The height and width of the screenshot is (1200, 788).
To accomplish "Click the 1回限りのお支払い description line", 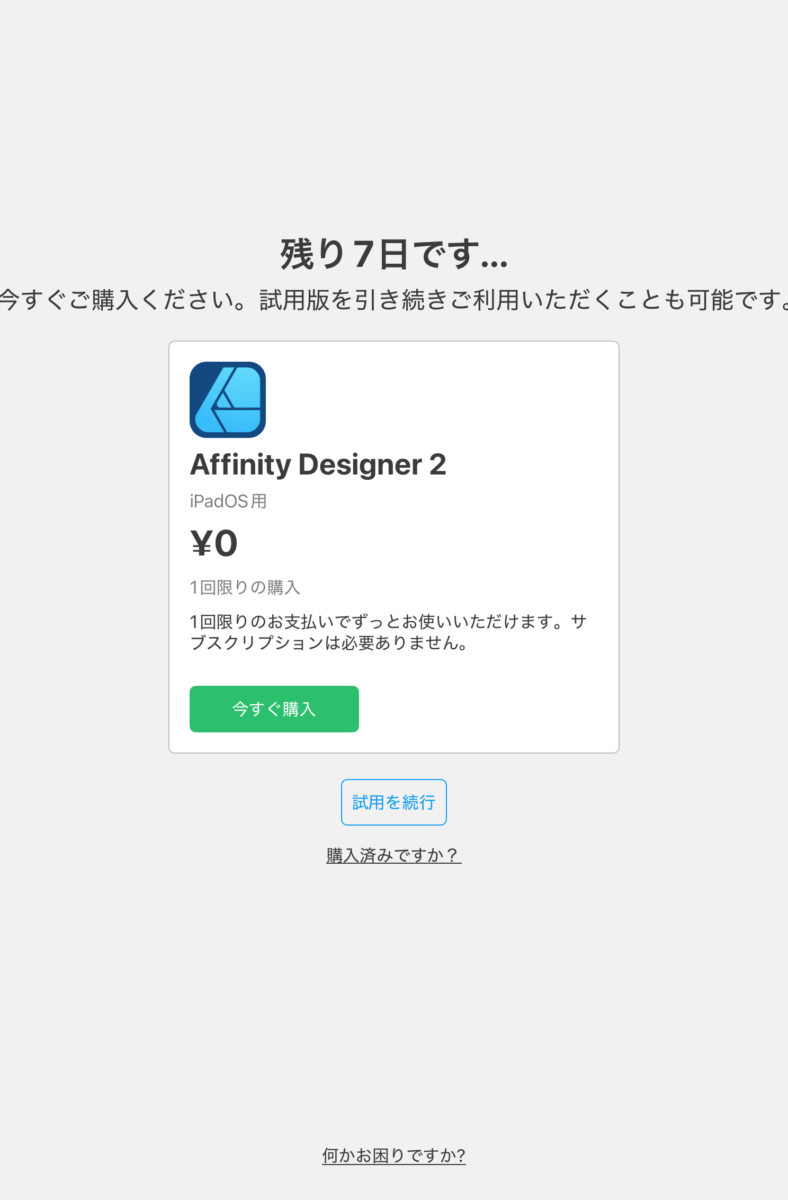I will pyautogui.click(x=380, y=622).
